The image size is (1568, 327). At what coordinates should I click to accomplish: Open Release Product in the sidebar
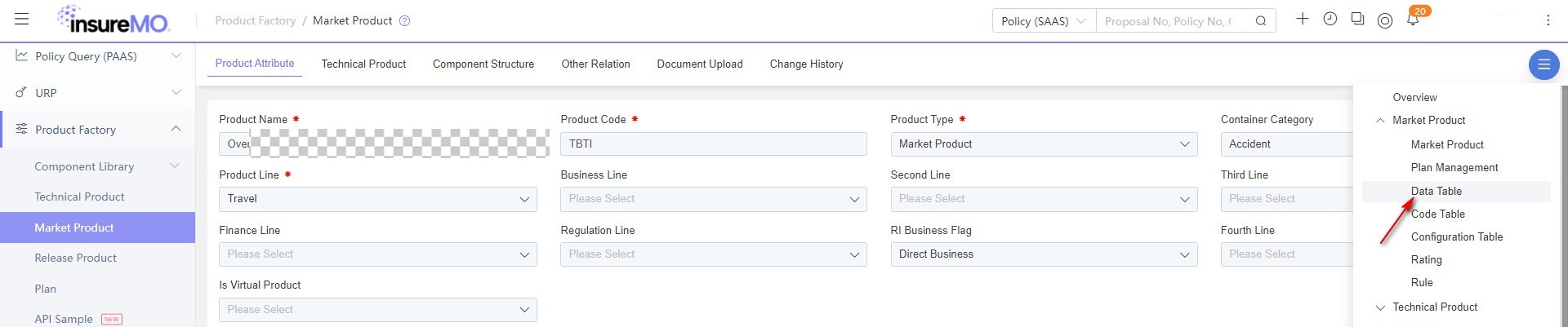tap(75, 259)
